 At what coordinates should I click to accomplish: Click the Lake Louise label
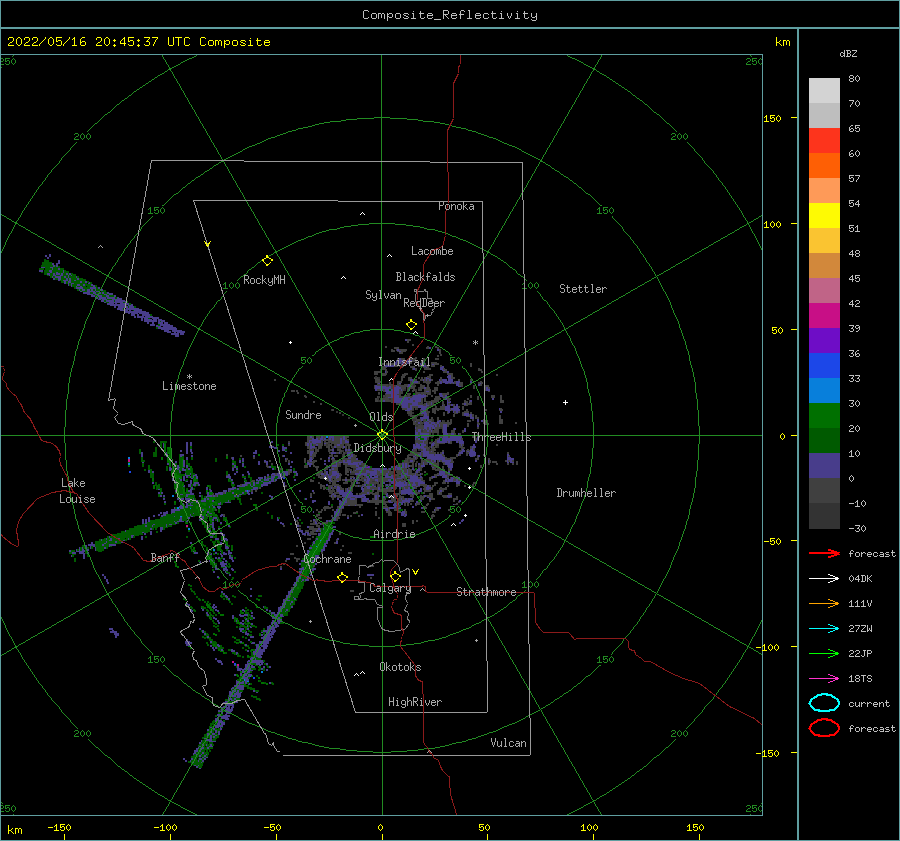point(77,491)
